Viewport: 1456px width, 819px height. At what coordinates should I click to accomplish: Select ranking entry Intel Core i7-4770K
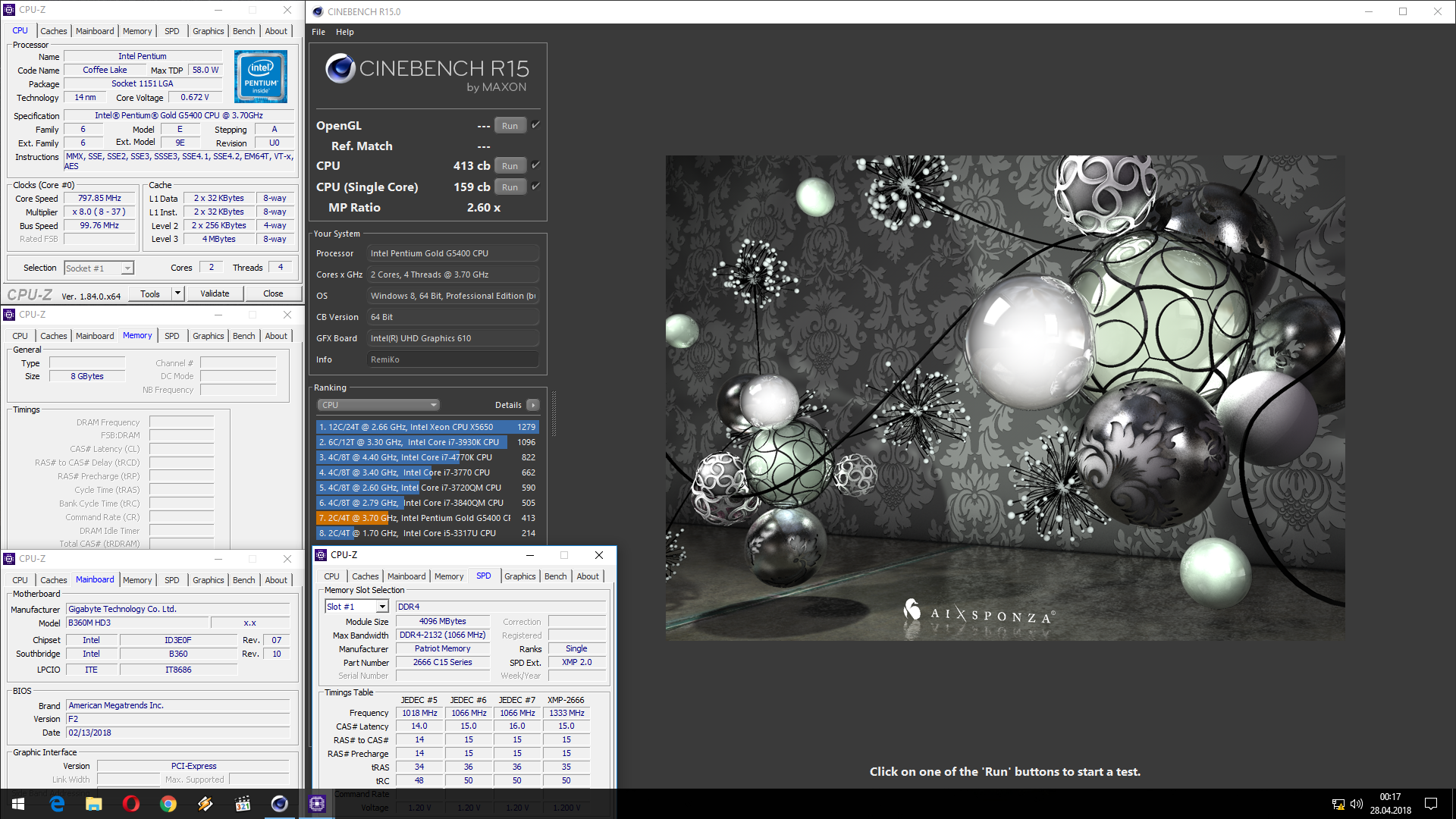pos(427,457)
